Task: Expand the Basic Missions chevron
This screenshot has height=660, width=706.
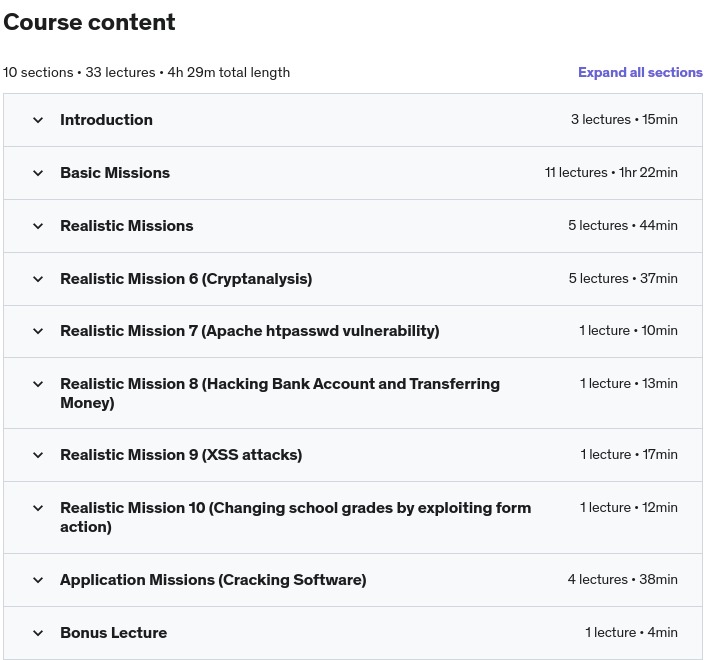Action: pyautogui.click(x=38, y=173)
